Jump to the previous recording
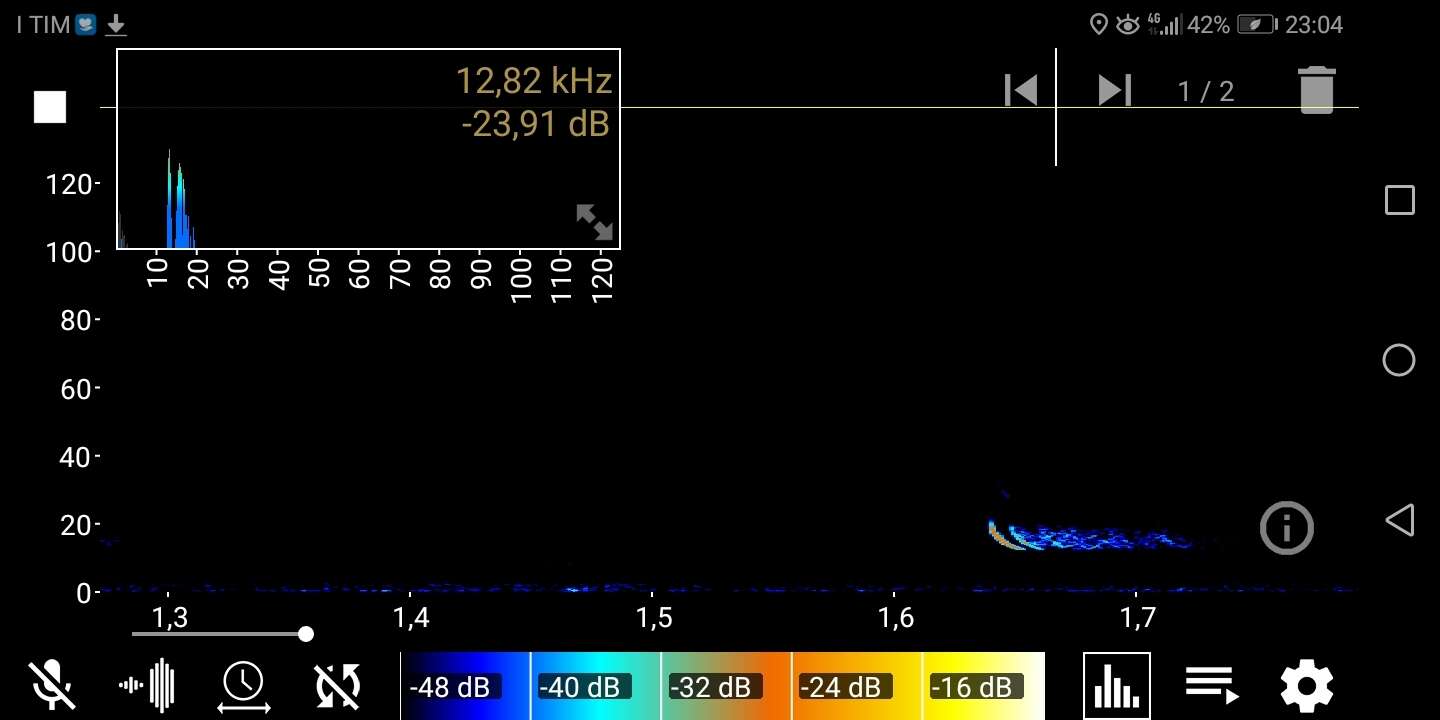The height and width of the screenshot is (720, 1440). coord(1021,90)
